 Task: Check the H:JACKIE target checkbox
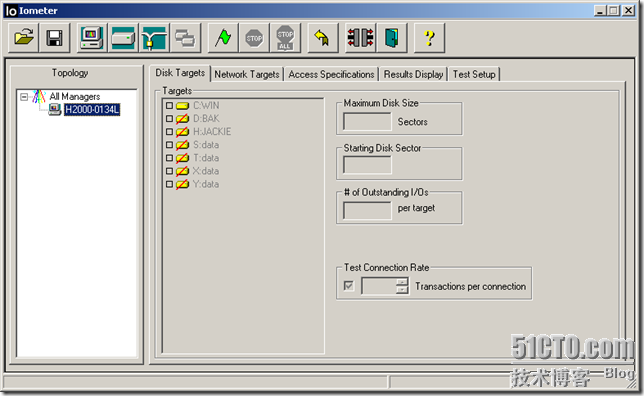pos(169,132)
